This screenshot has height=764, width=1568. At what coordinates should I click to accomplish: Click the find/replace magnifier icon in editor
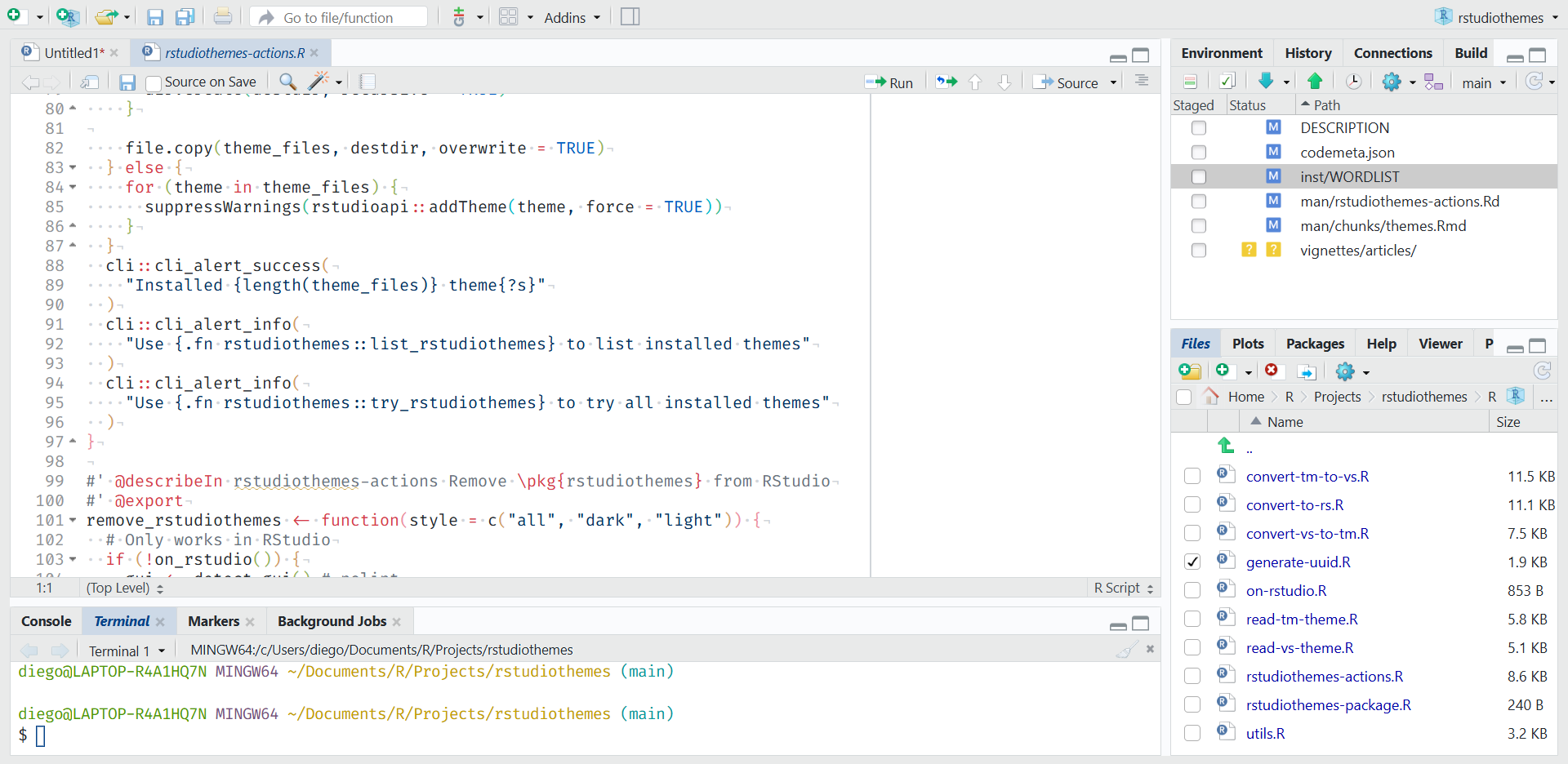tap(287, 81)
